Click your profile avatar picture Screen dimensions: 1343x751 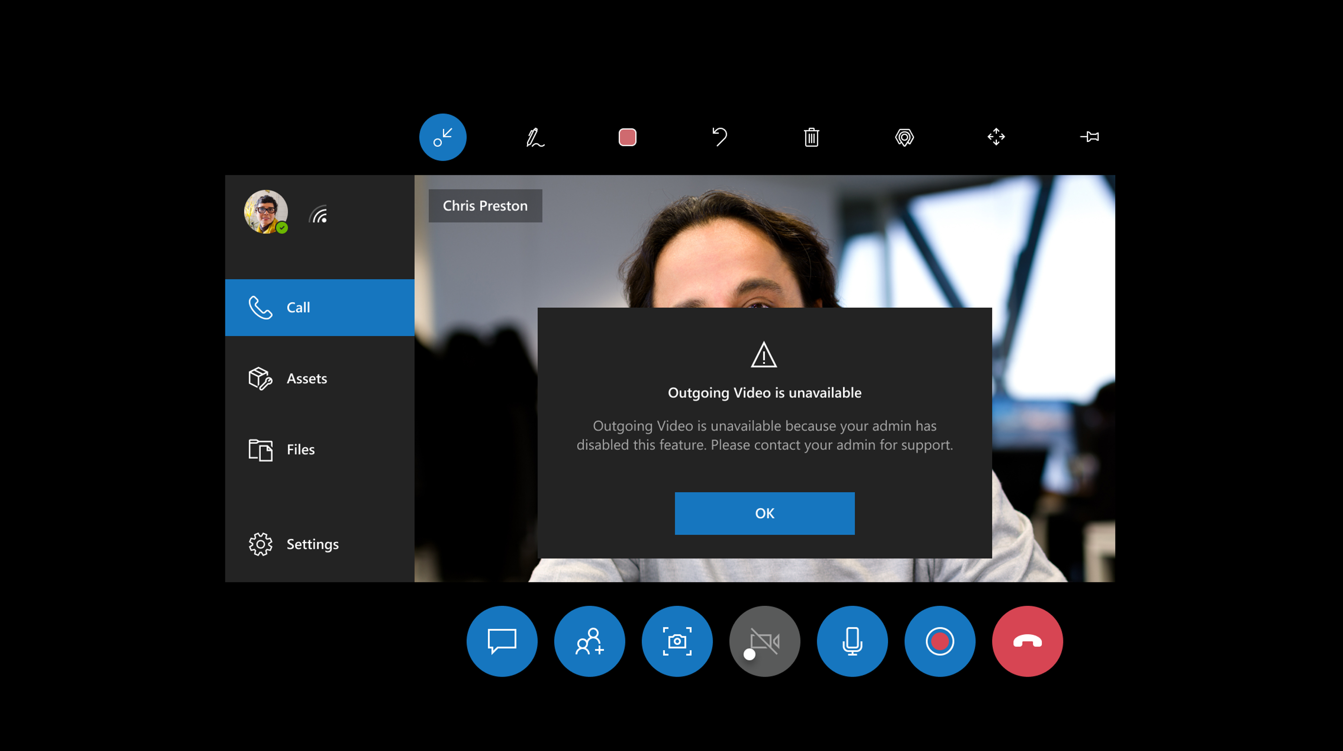coord(266,212)
